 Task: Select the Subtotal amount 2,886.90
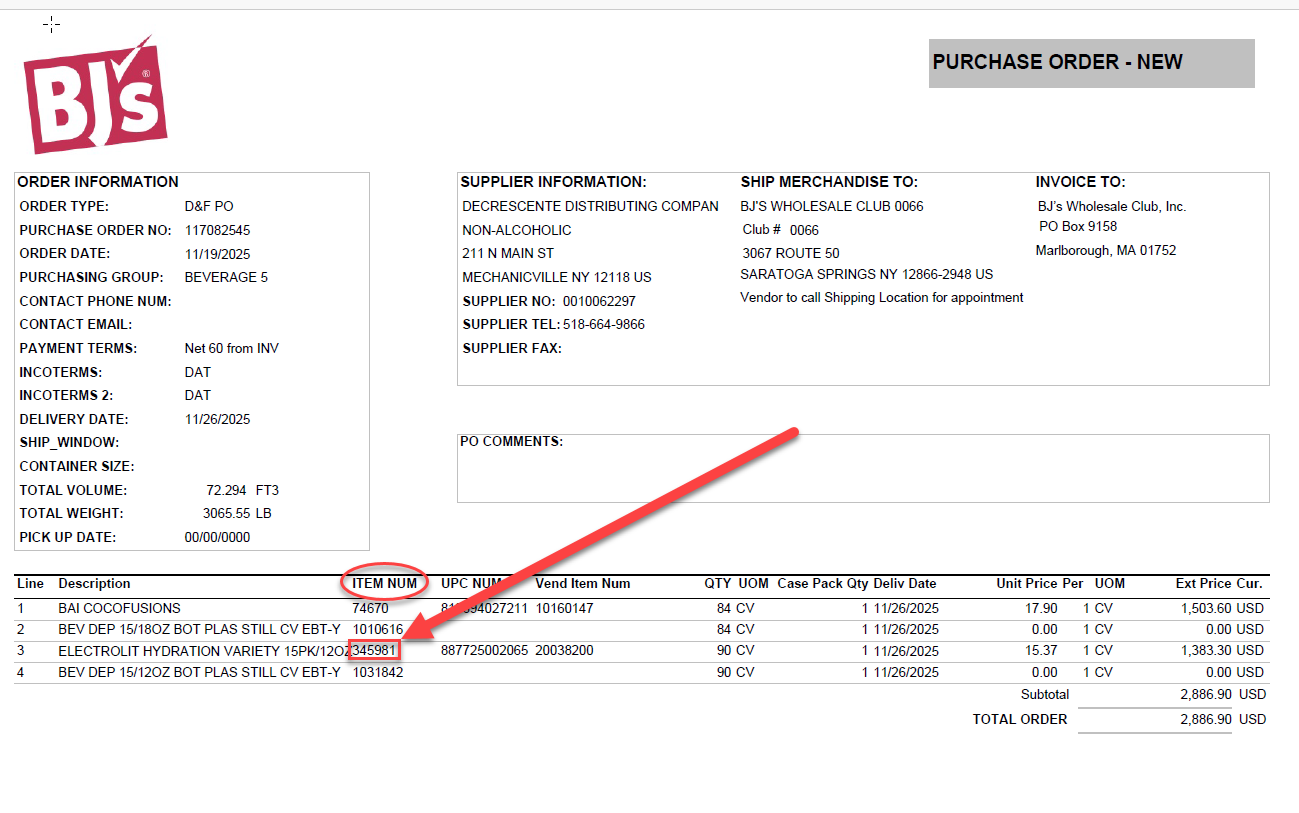[x=1206, y=694]
